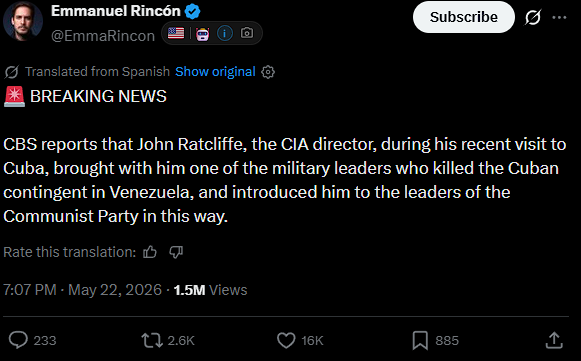Click the blue info circle icon
This screenshot has height=361, width=581.
(x=225, y=33)
